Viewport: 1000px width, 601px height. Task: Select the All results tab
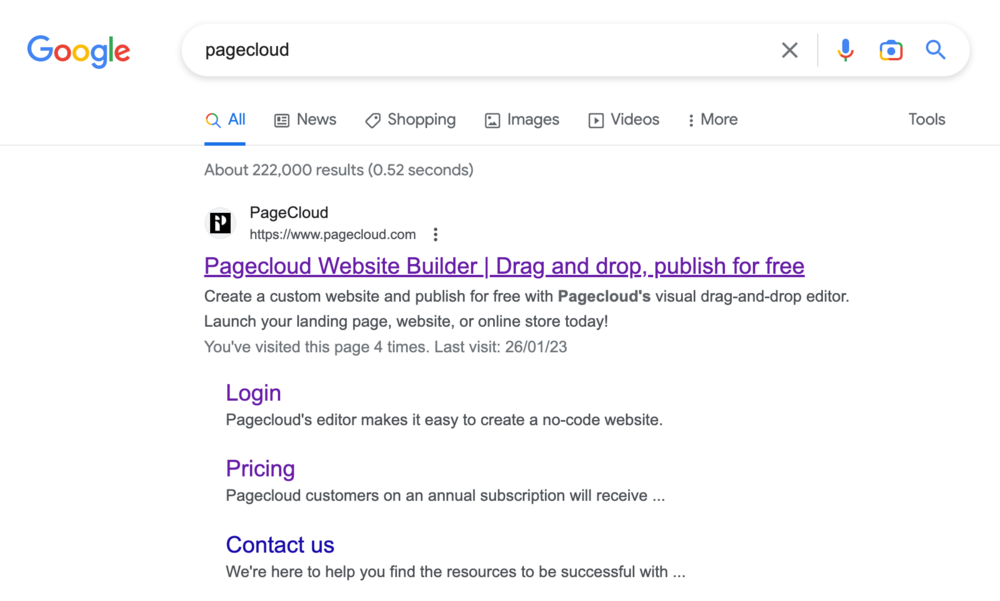point(225,120)
